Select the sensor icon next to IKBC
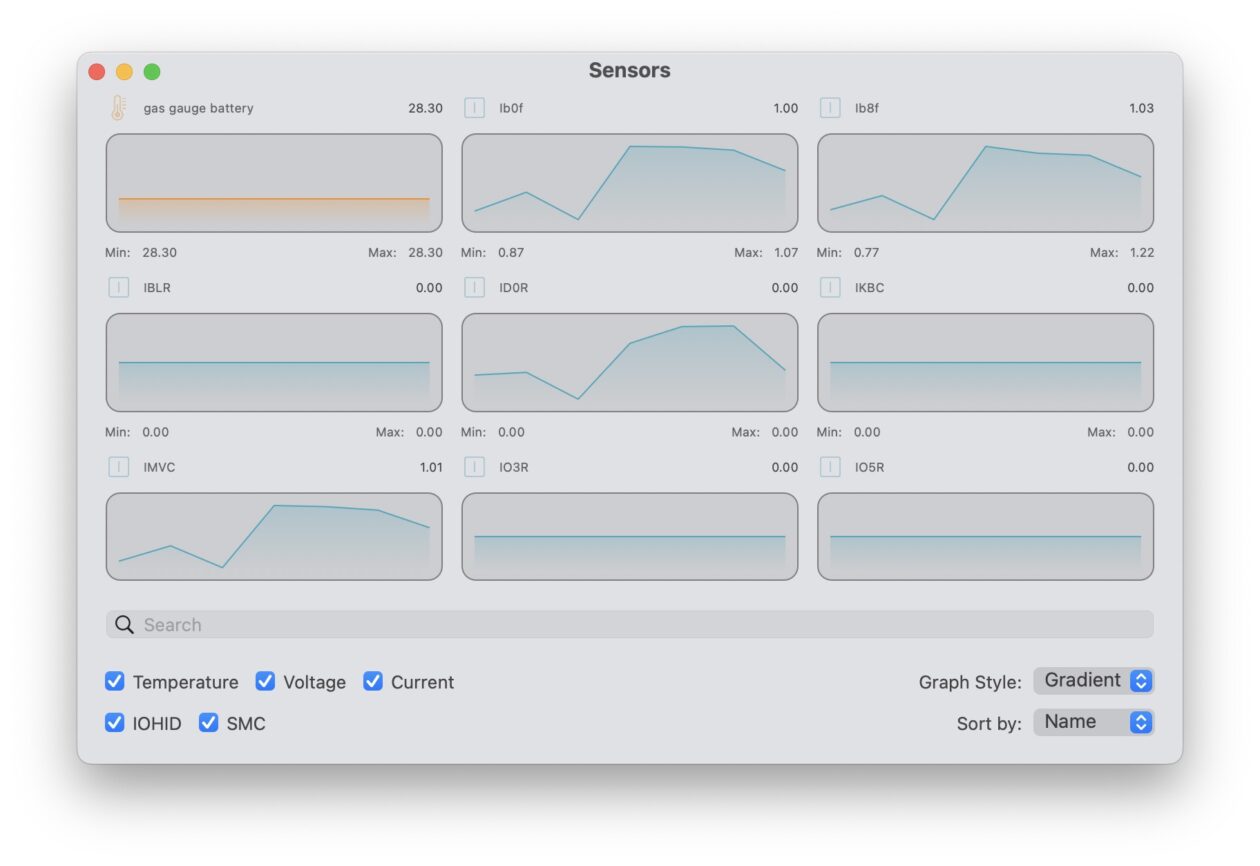 point(829,287)
